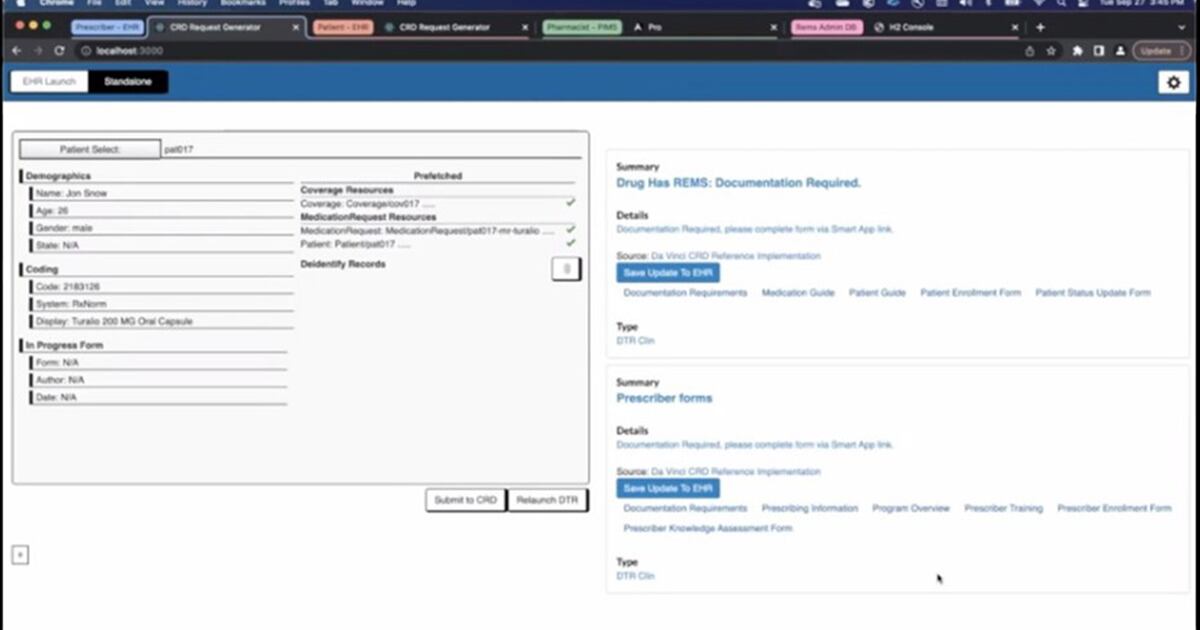Open the Prescribing Information link

coord(810,508)
